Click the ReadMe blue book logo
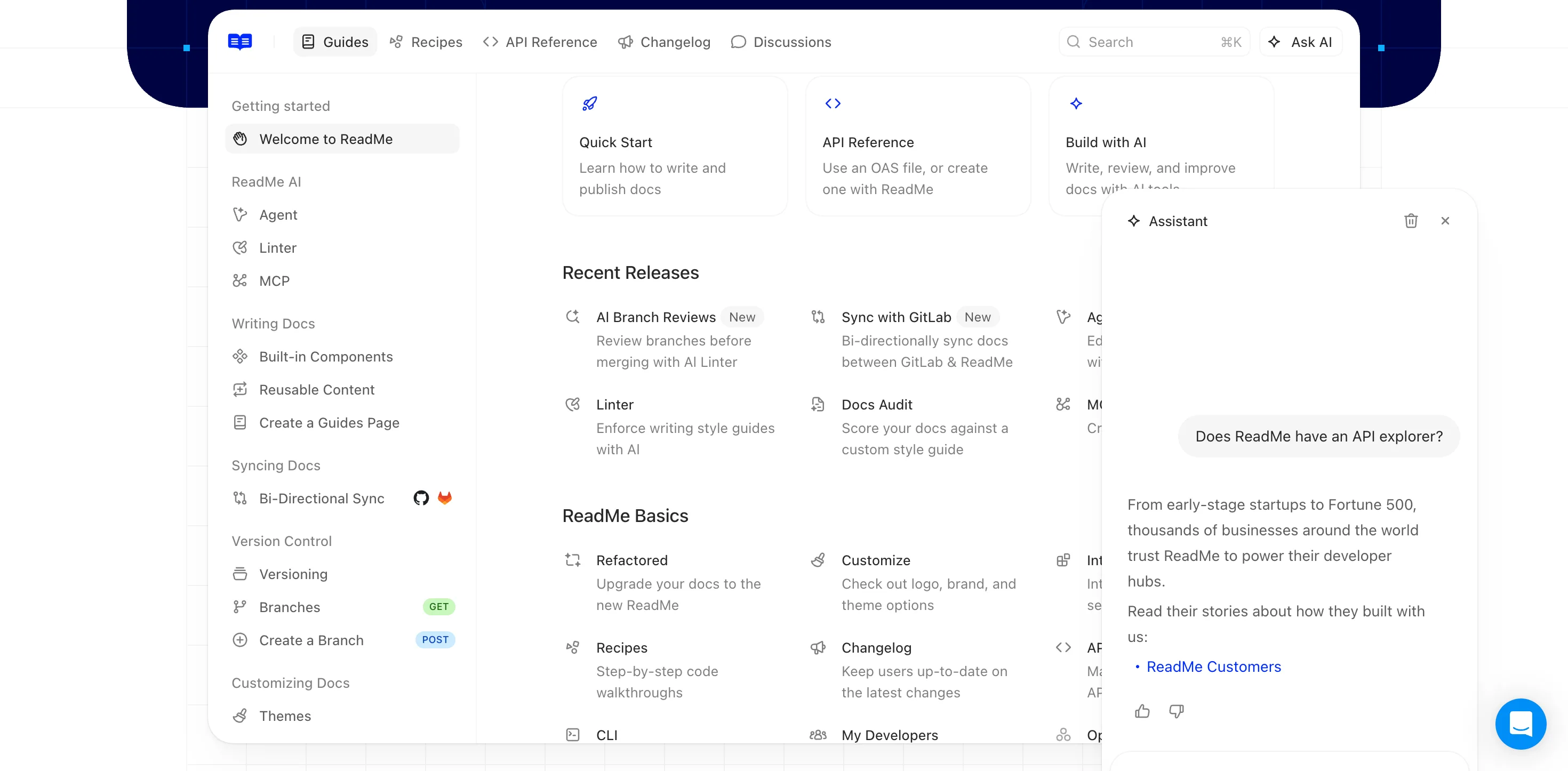 (240, 42)
